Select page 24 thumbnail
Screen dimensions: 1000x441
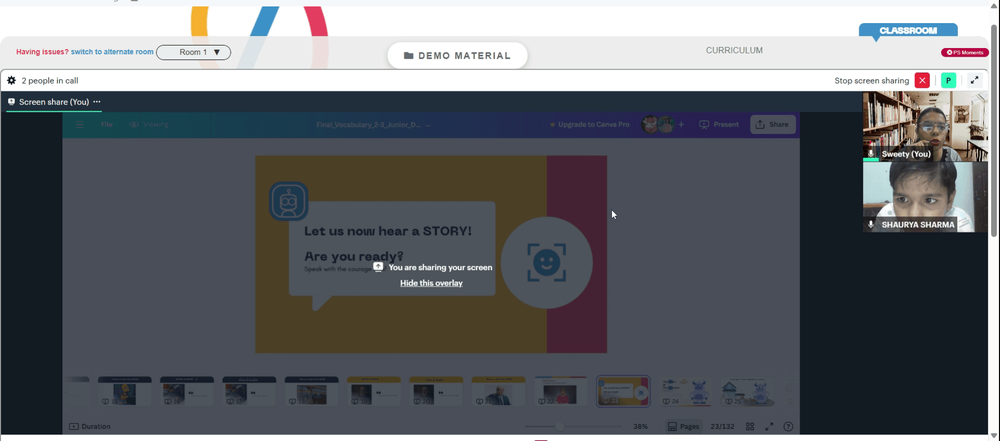[686, 391]
